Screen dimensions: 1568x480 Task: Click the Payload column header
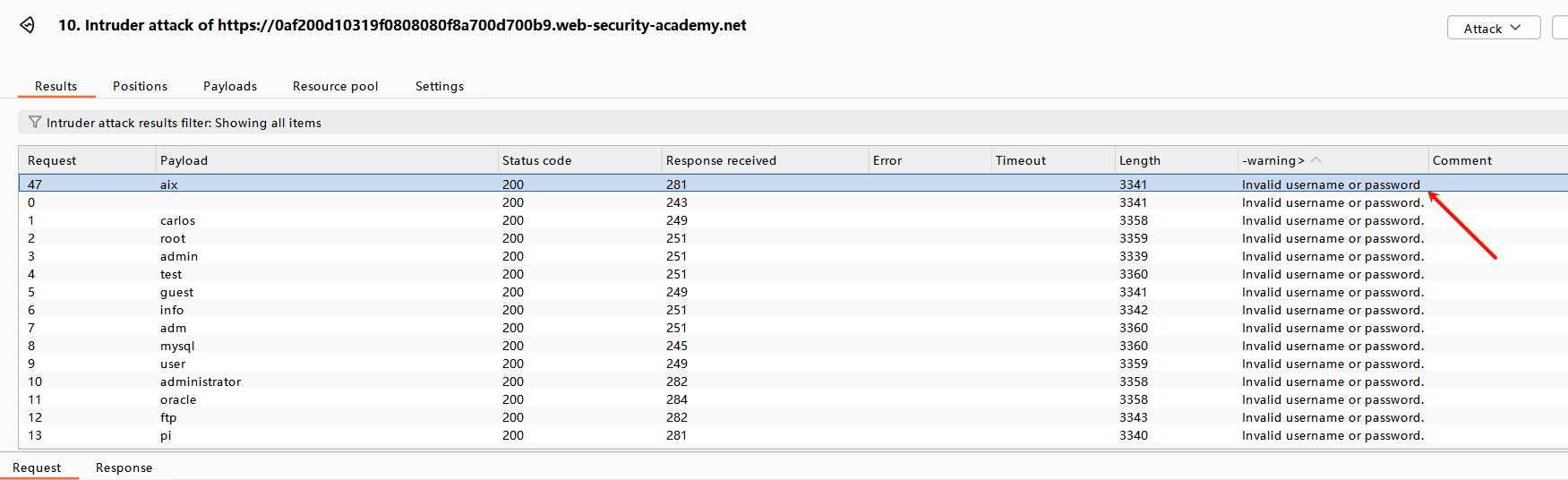(184, 160)
